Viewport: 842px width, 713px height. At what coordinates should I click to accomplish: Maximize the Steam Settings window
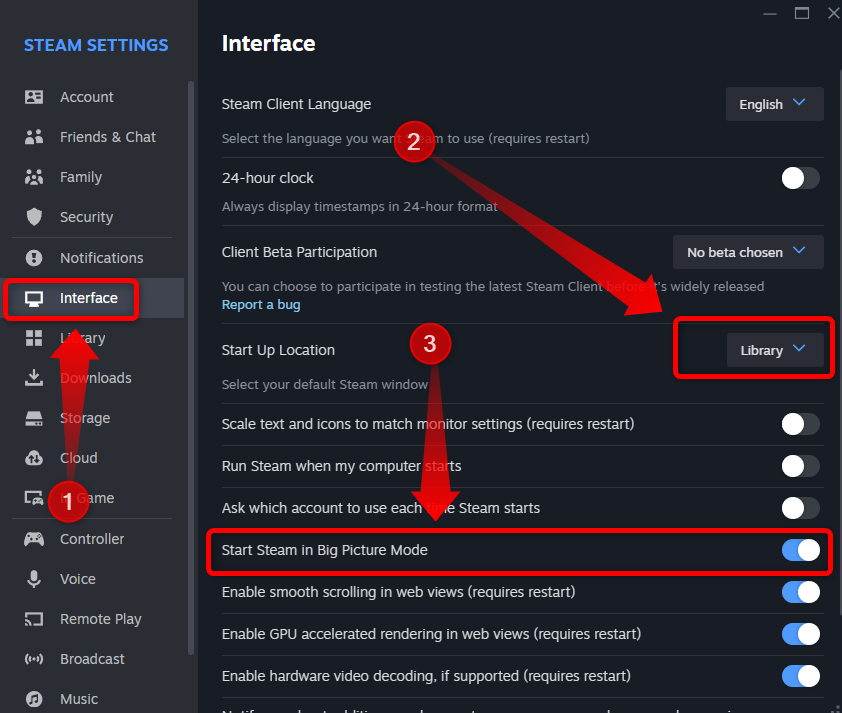pyautogui.click(x=802, y=13)
